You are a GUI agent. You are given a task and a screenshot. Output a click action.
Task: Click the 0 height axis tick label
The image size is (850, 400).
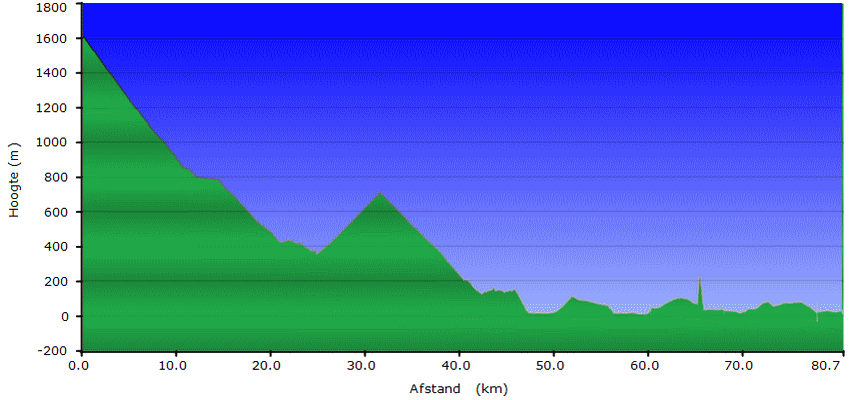tap(66, 316)
